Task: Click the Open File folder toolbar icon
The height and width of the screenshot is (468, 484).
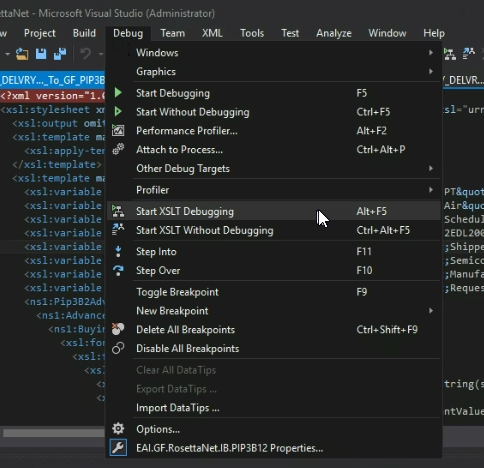Action: (x=22, y=54)
